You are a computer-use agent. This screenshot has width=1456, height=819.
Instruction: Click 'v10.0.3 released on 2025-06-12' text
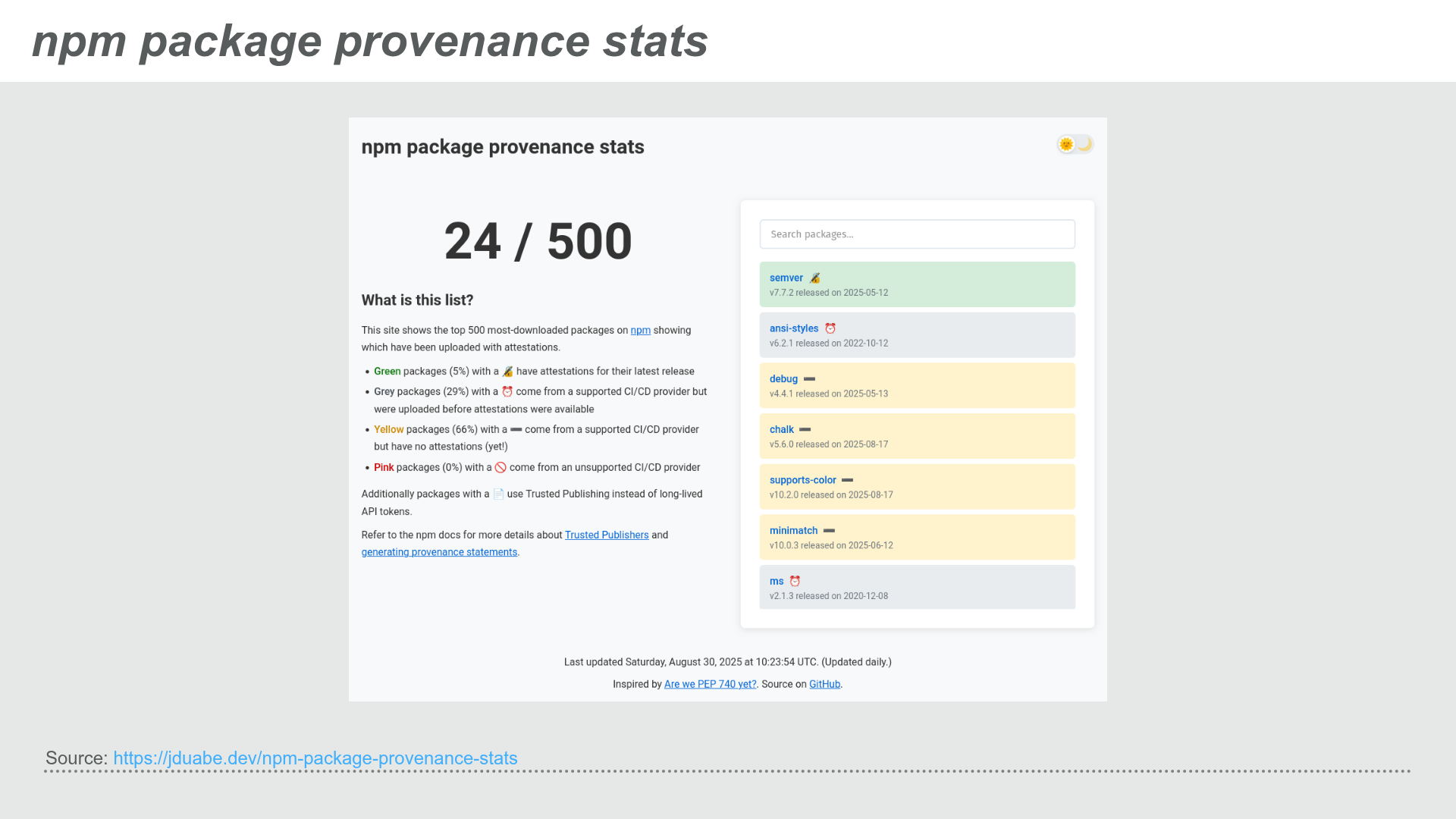pyautogui.click(x=831, y=546)
